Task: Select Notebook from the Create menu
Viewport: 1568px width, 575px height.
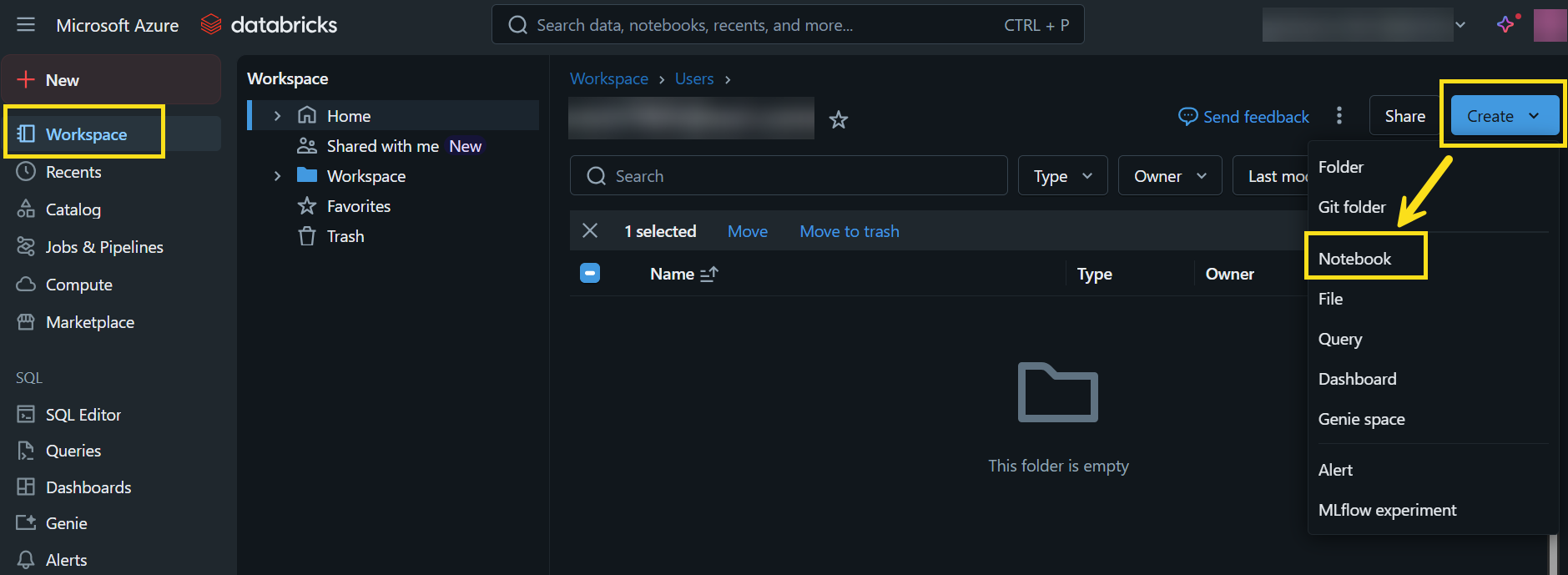Action: pos(1354,259)
